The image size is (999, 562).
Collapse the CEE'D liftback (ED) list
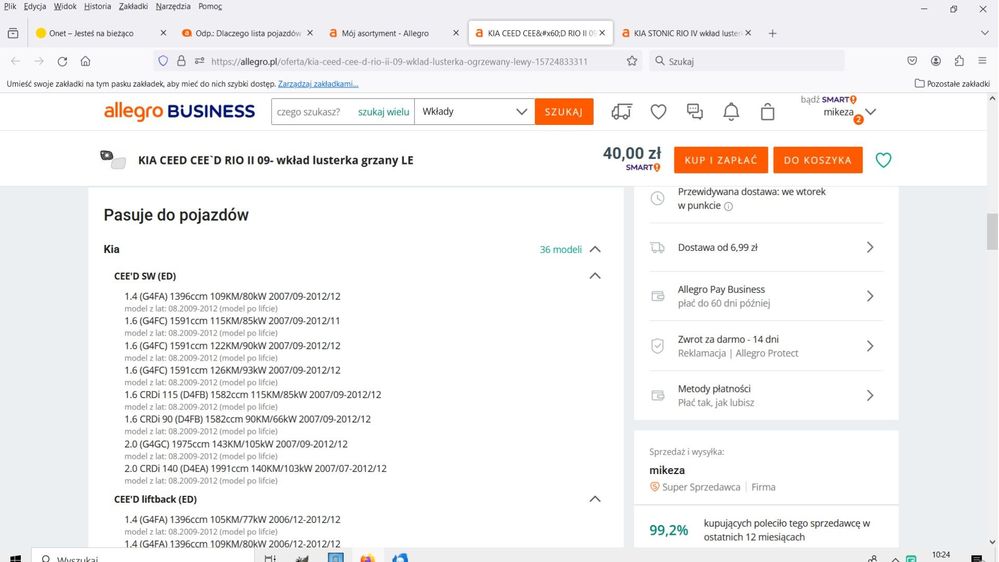point(595,499)
